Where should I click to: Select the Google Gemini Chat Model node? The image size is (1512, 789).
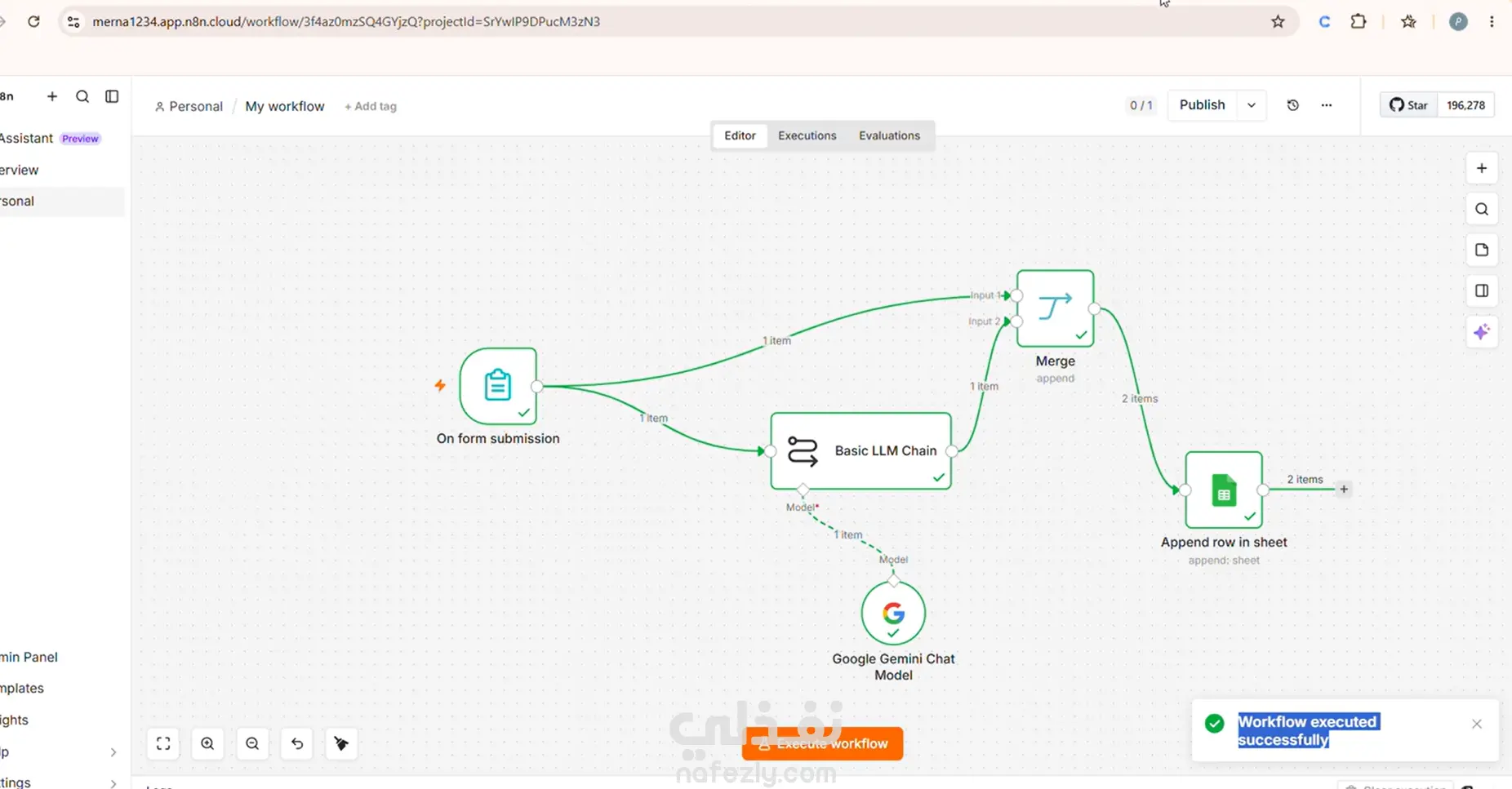[893, 613]
